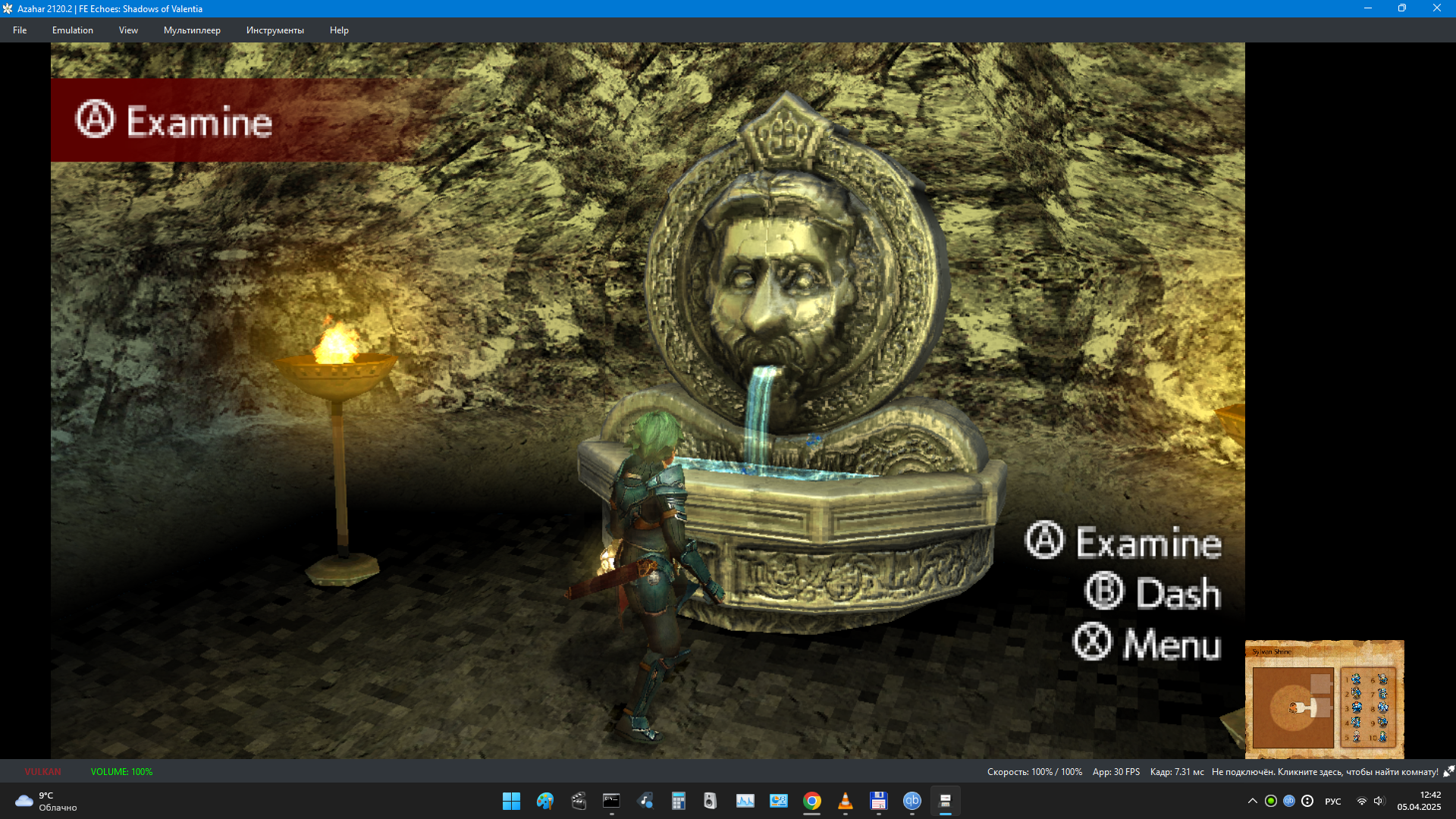
Task: Click the multiplayer connection plug icon
Action: 1448,771
